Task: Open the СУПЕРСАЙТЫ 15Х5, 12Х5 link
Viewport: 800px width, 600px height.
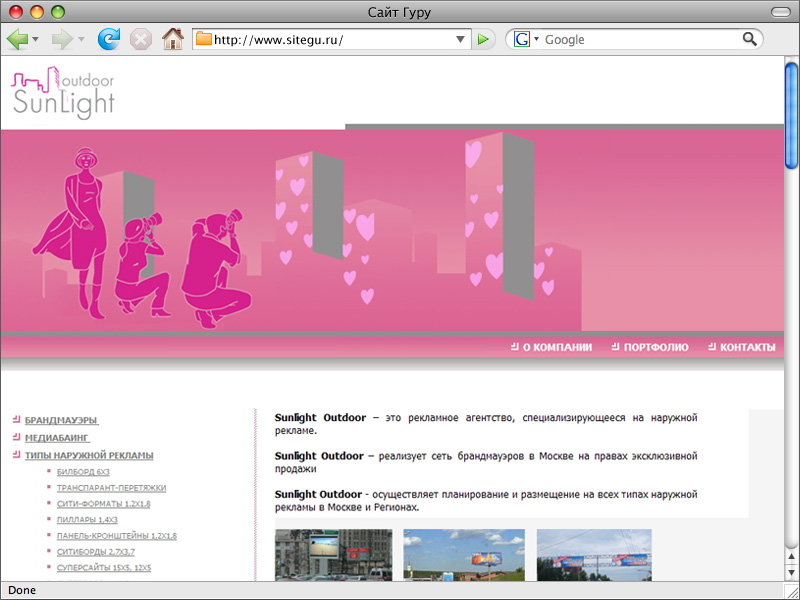Action: [104, 567]
